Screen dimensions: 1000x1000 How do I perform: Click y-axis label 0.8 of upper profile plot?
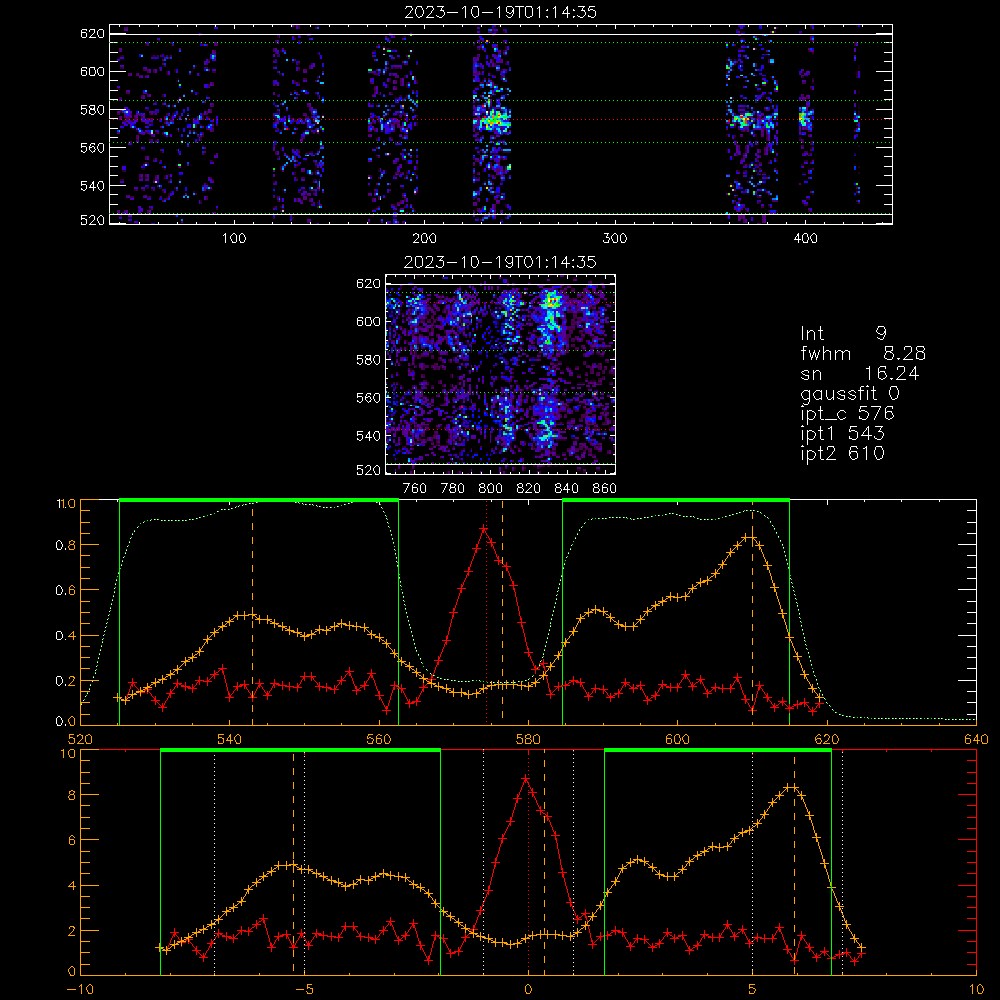(66, 545)
